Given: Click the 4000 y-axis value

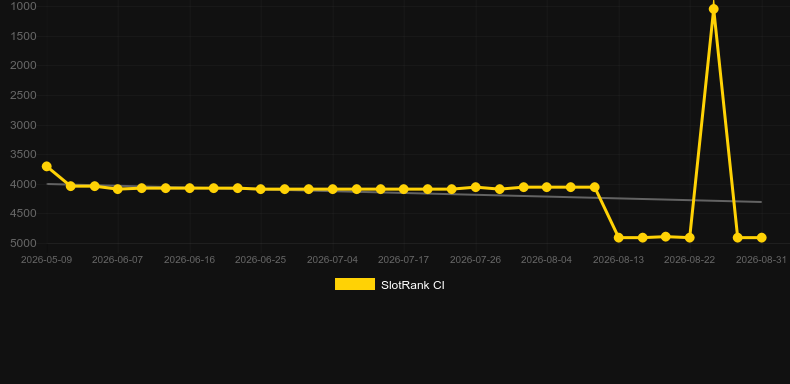Looking at the screenshot, I should point(23,184).
